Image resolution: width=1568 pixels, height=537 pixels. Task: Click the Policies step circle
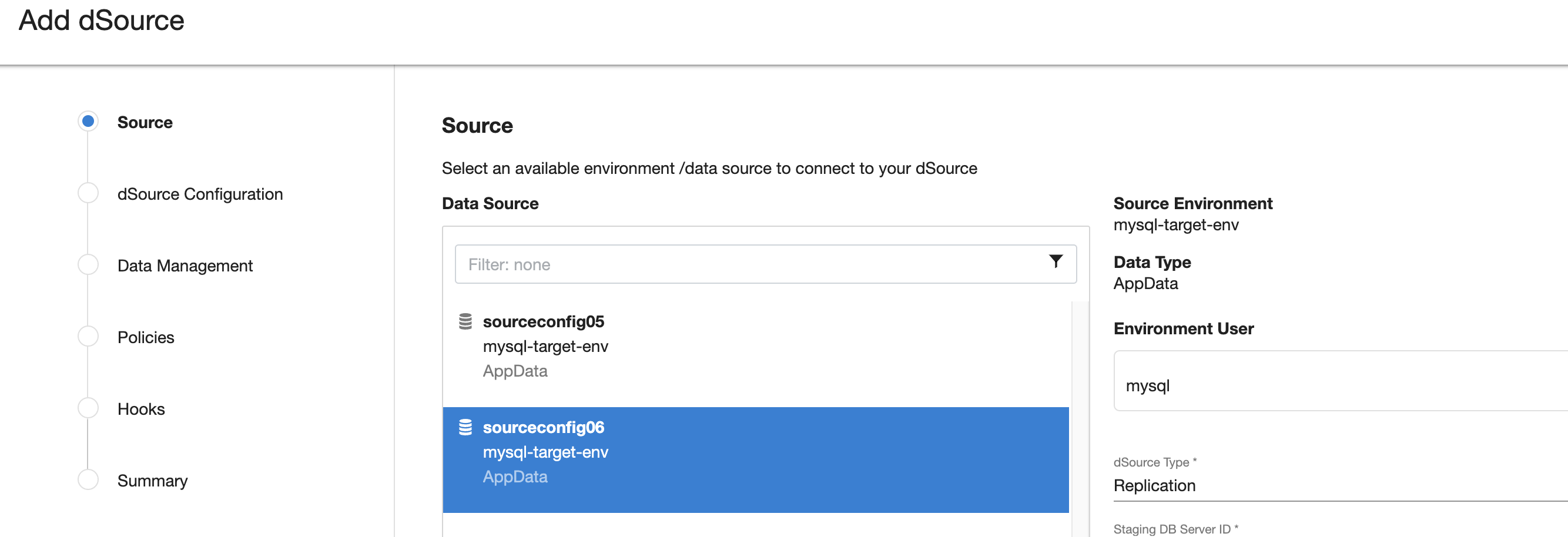(x=88, y=336)
